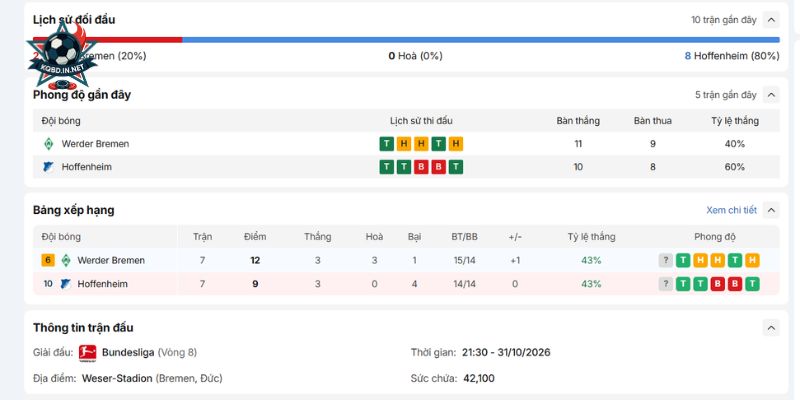Click Werder Bremen logo in recent form table
The height and width of the screenshot is (400, 800).
tap(48, 144)
